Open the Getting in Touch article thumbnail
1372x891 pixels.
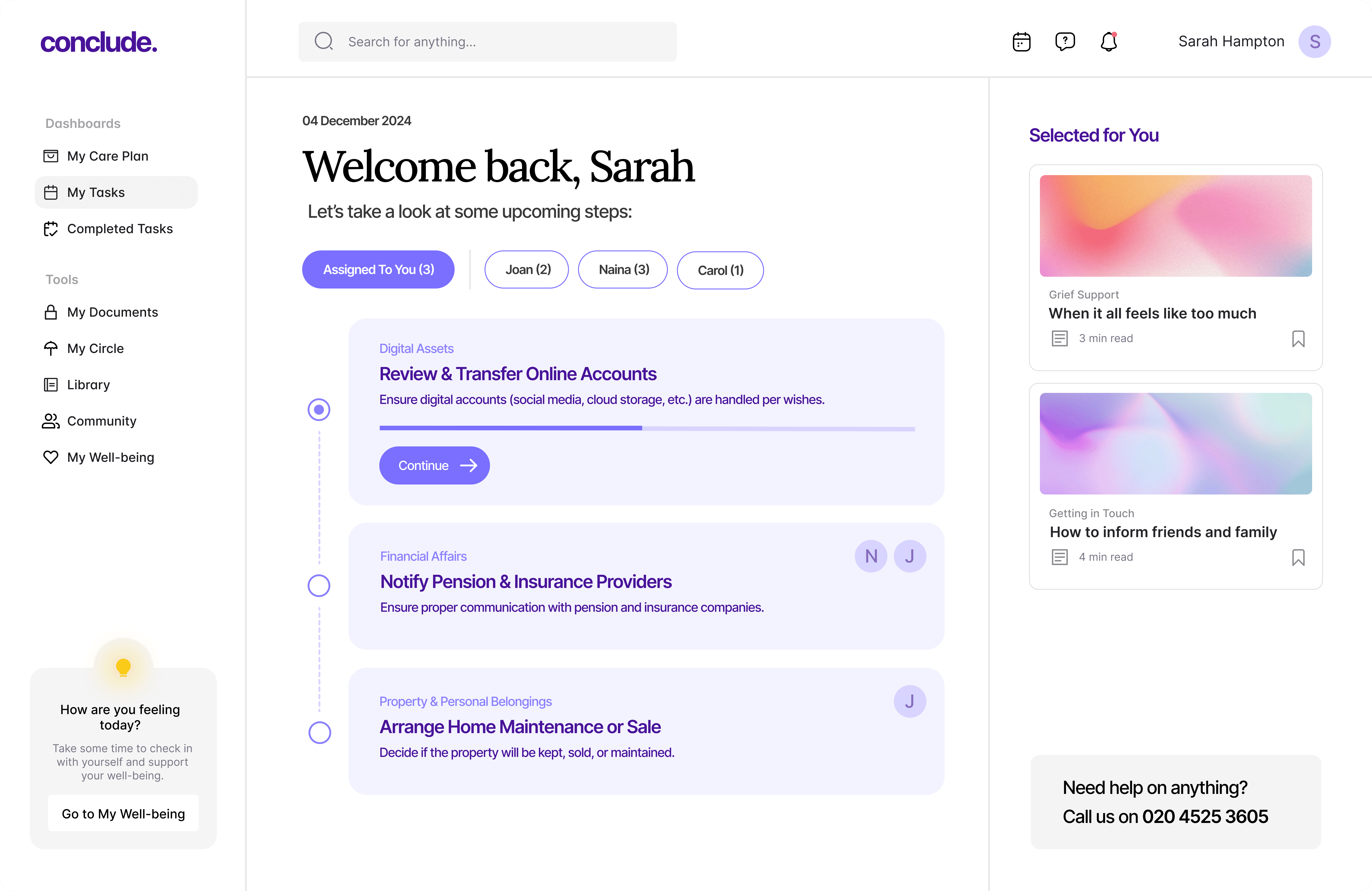coord(1176,444)
